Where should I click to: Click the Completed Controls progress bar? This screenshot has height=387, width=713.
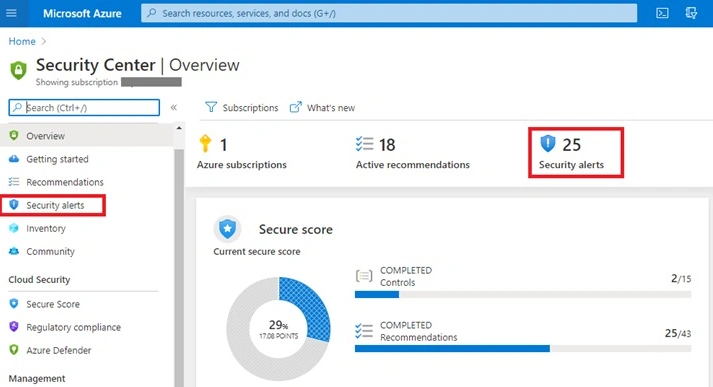click(x=523, y=295)
